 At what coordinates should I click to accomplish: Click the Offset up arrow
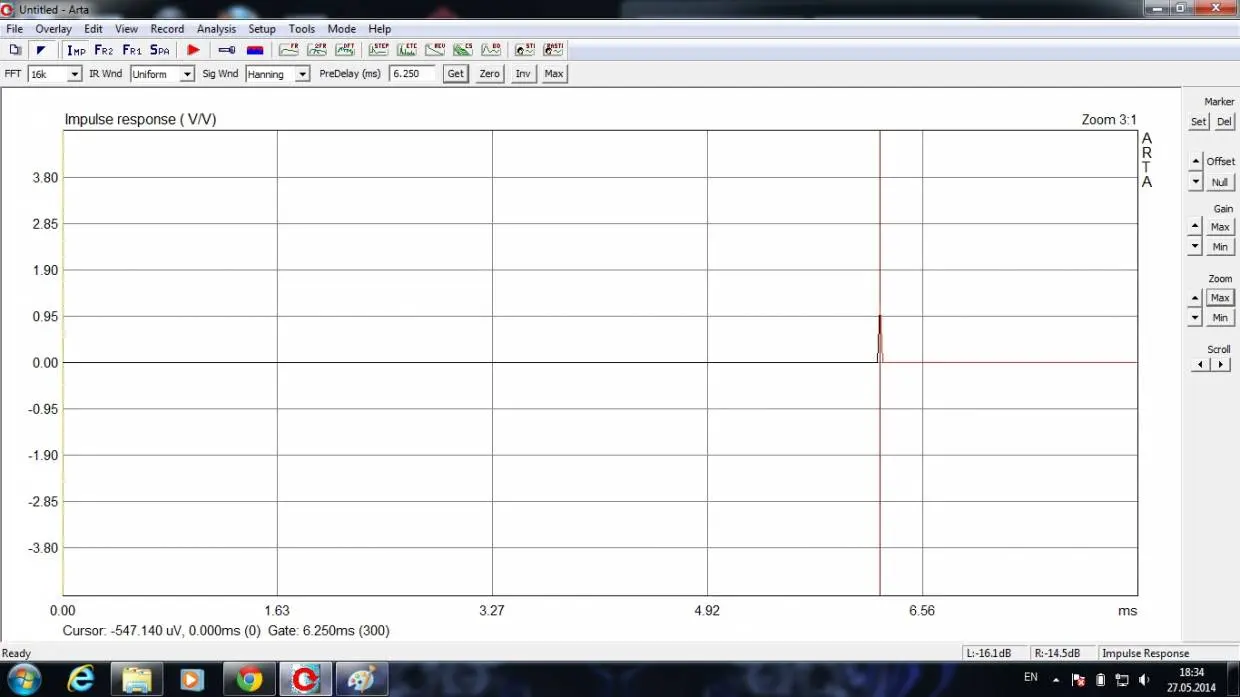(x=1195, y=161)
